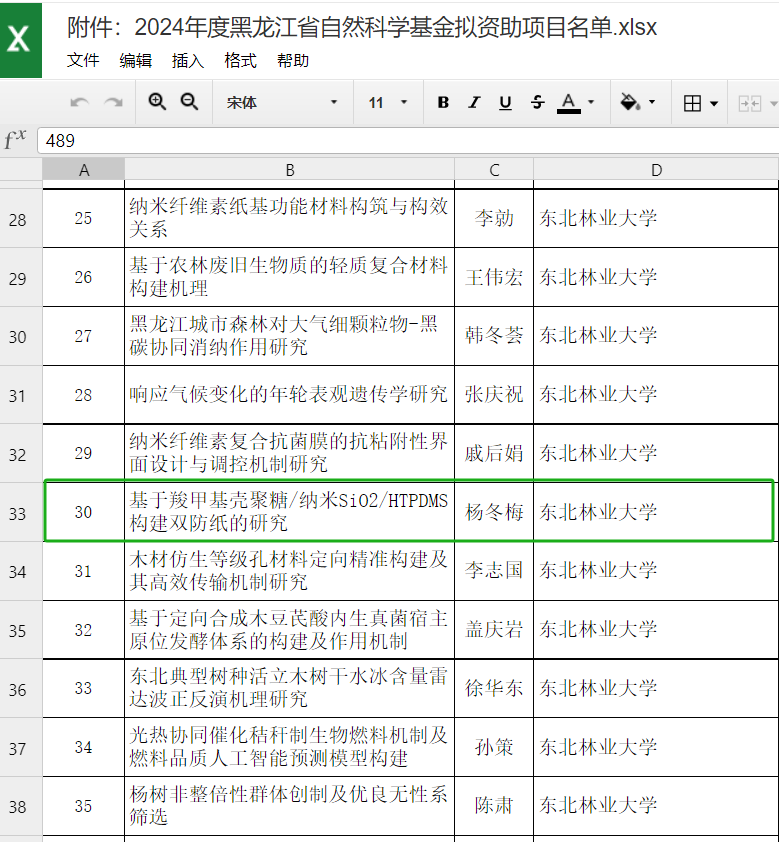Zoom out with the magnifier minus
The height and width of the screenshot is (842, 779).
[x=189, y=102]
